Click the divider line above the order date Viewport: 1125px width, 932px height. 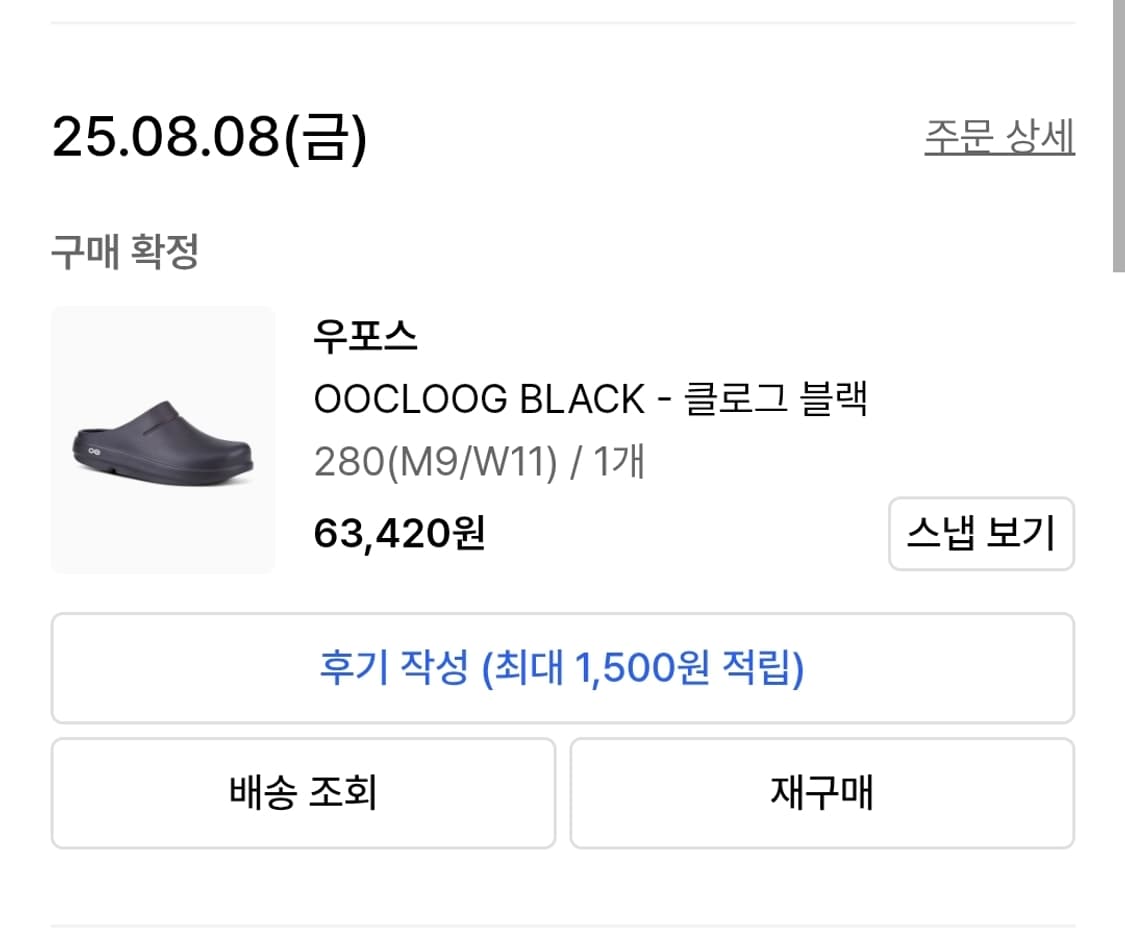tap(562, 23)
